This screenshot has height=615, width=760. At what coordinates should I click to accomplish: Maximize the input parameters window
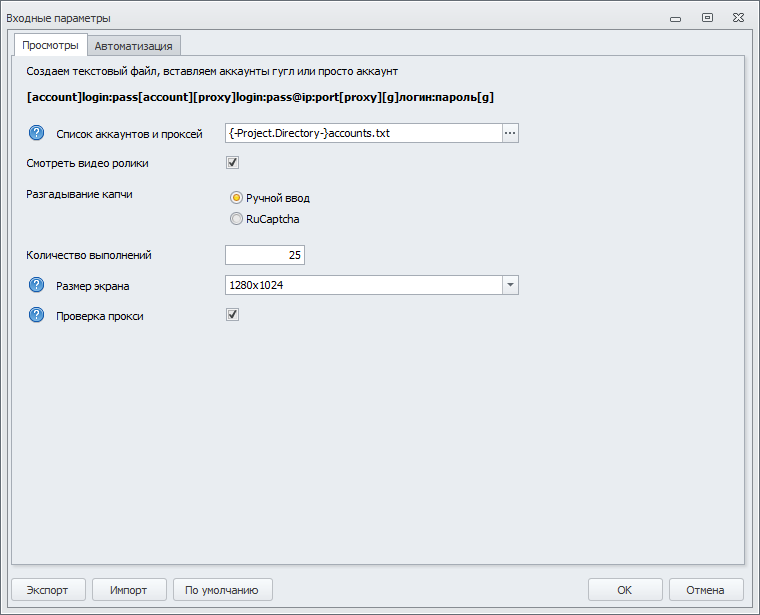click(x=707, y=17)
